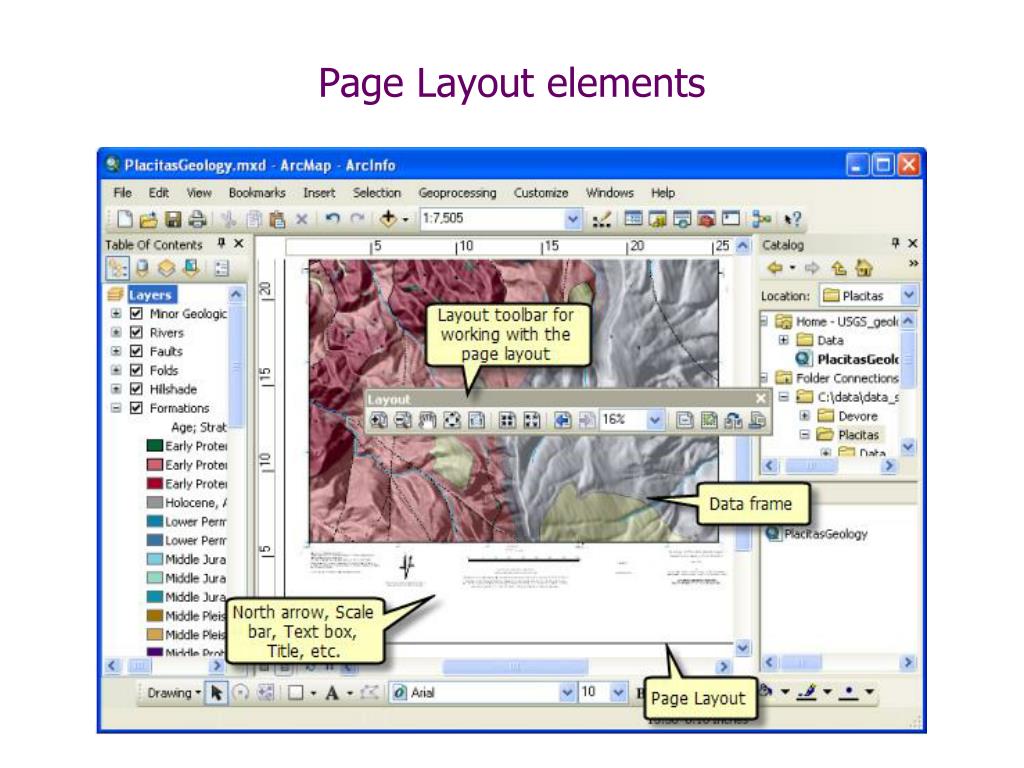The height and width of the screenshot is (768, 1024).
Task: Save the map with the floppy disk icon
Action: coord(172,219)
